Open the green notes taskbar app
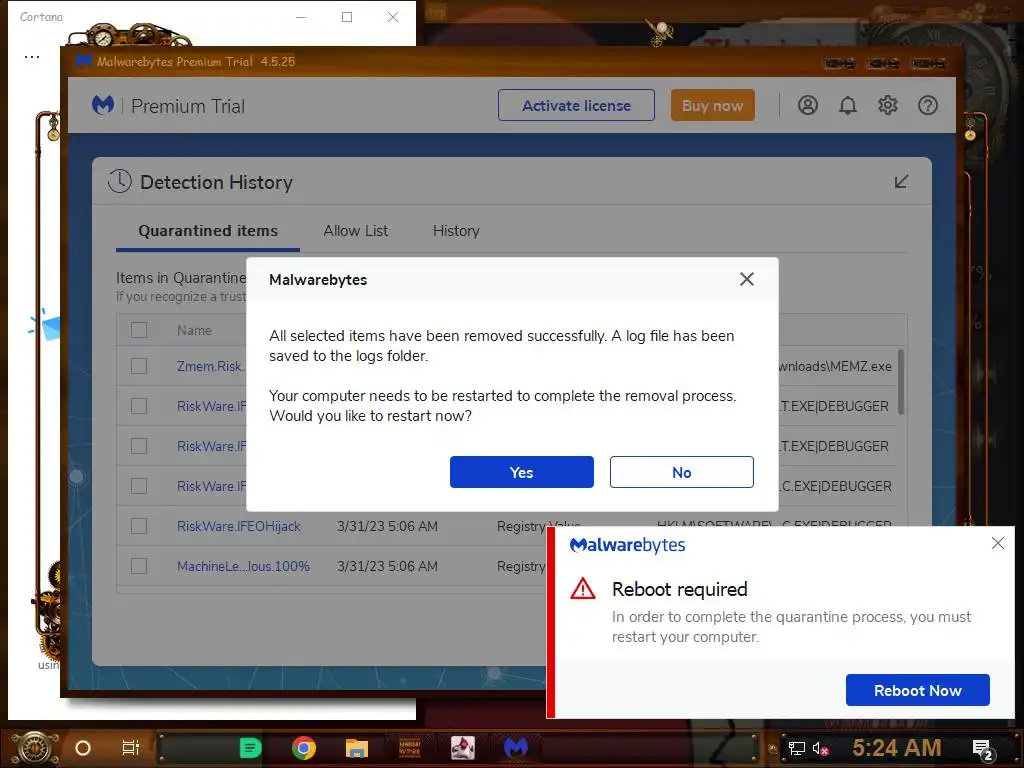Image resolution: width=1024 pixels, height=768 pixels. [250, 748]
